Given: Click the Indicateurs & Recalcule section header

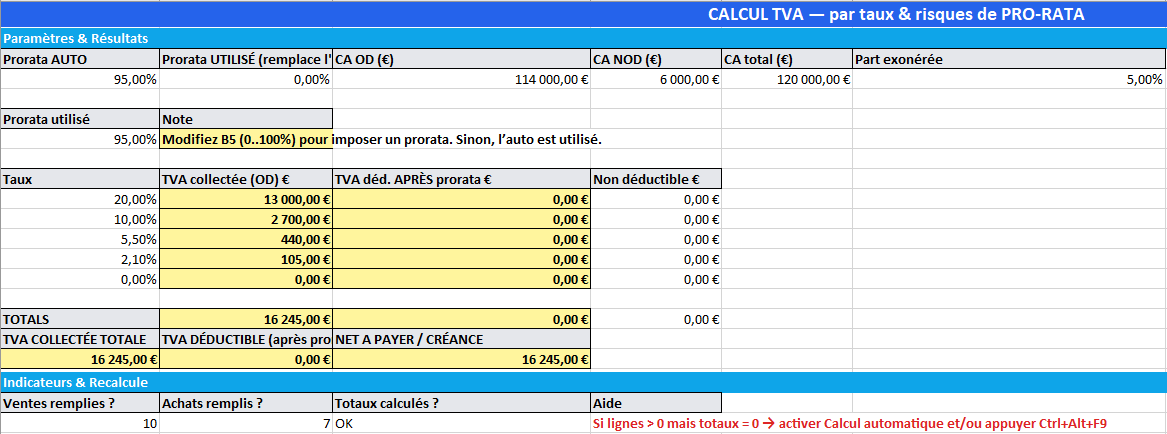Looking at the screenshot, I should (76, 382).
